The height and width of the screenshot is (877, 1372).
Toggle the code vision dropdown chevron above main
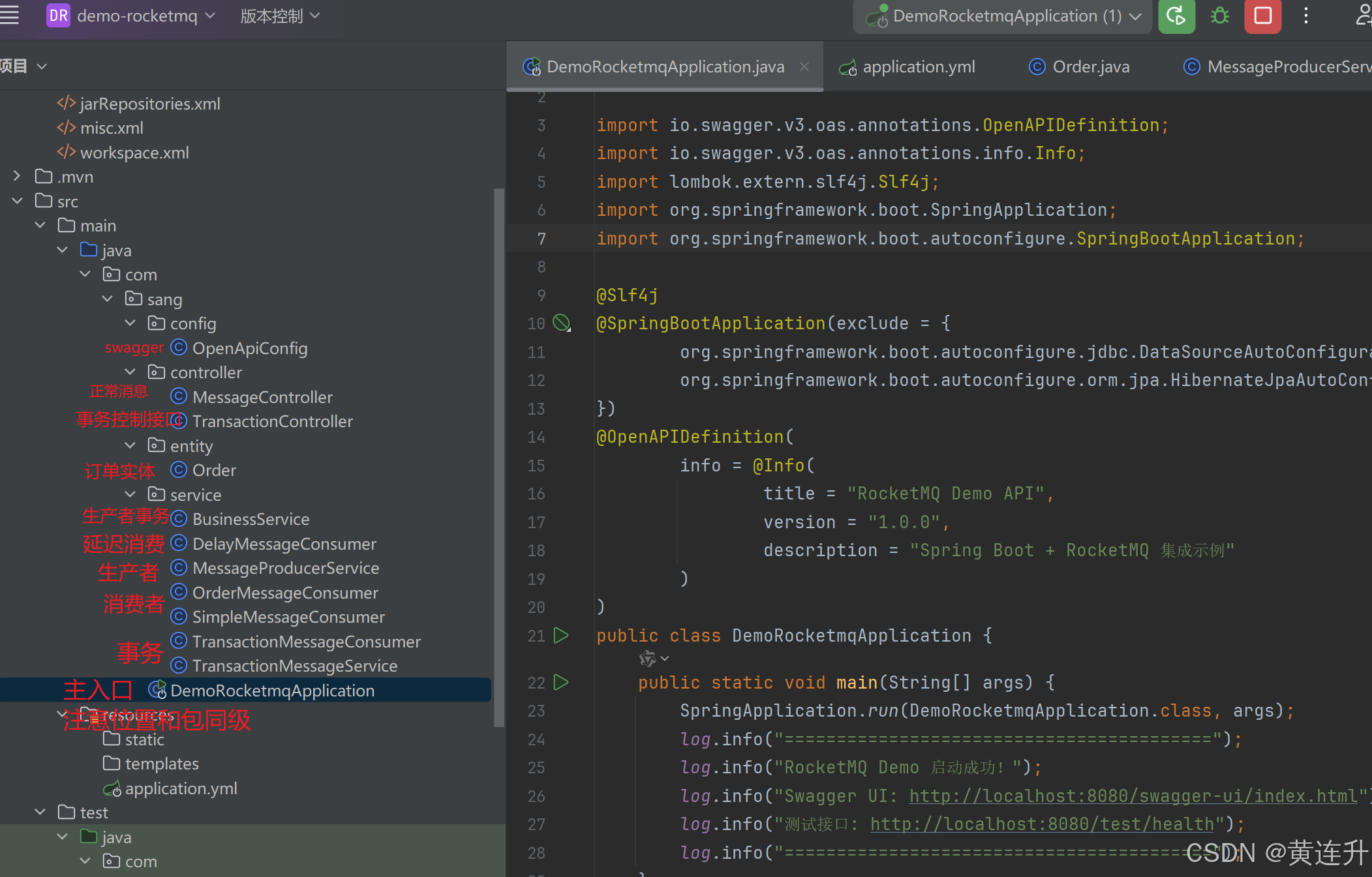coord(665,659)
